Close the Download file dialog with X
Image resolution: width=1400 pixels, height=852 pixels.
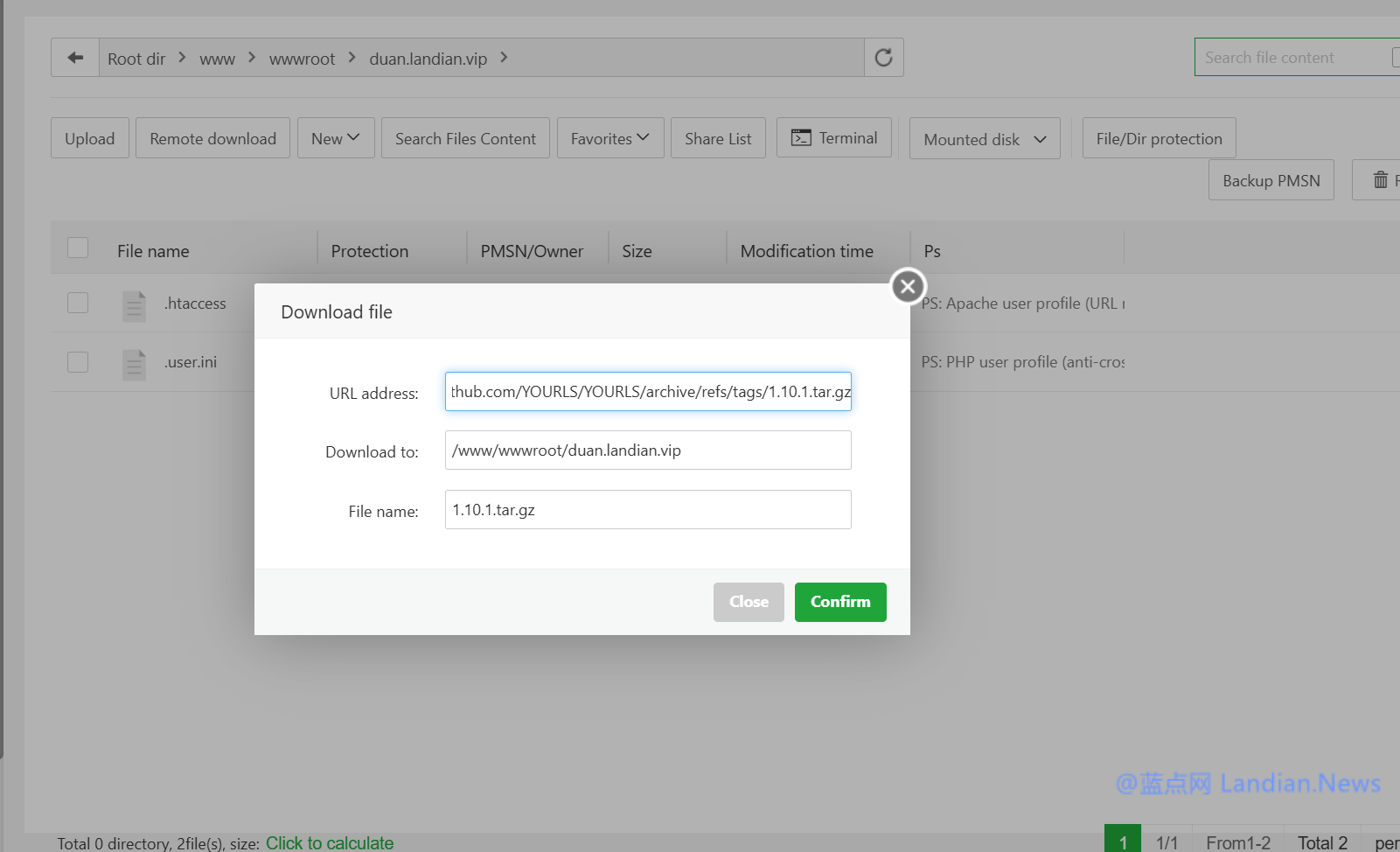click(x=908, y=286)
